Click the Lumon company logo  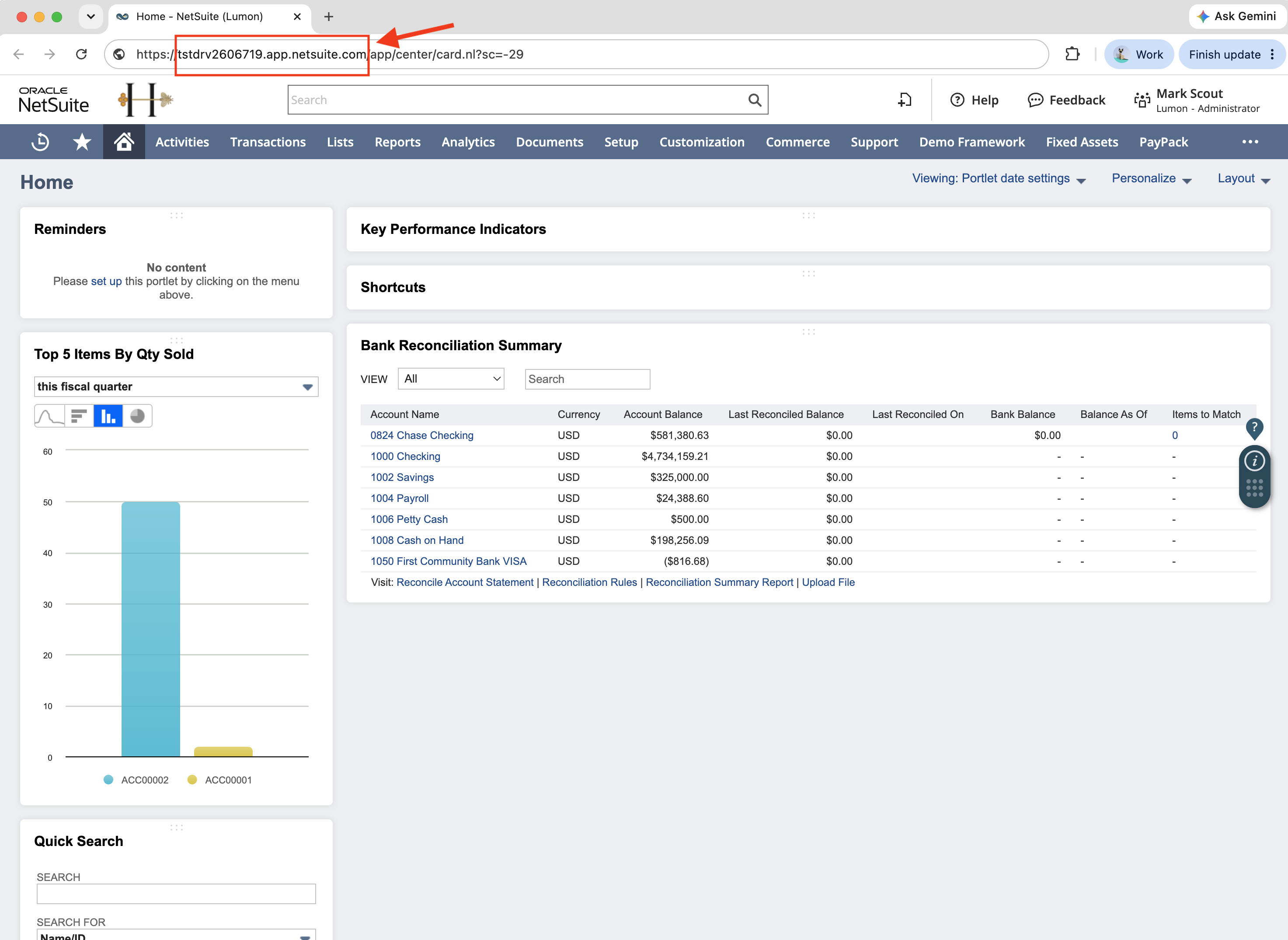[146, 100]
